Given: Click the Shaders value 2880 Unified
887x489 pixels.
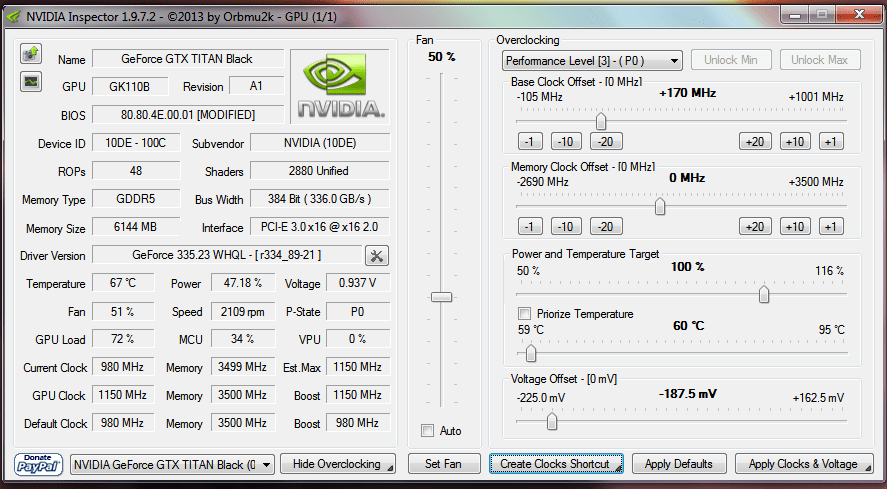Looking at the screenshot, I should click(x=320, y=171).
